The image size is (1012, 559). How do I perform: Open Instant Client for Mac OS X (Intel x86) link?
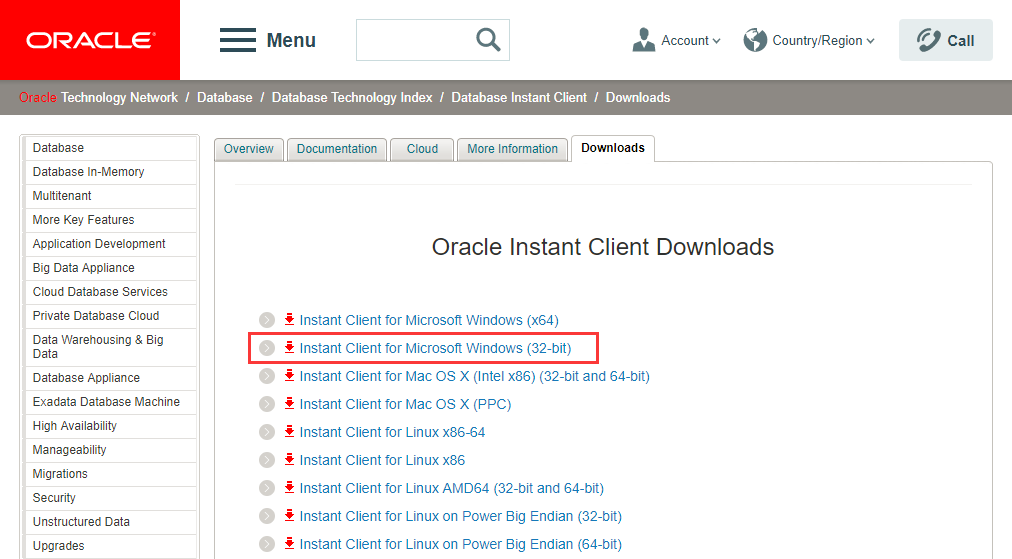474,376
